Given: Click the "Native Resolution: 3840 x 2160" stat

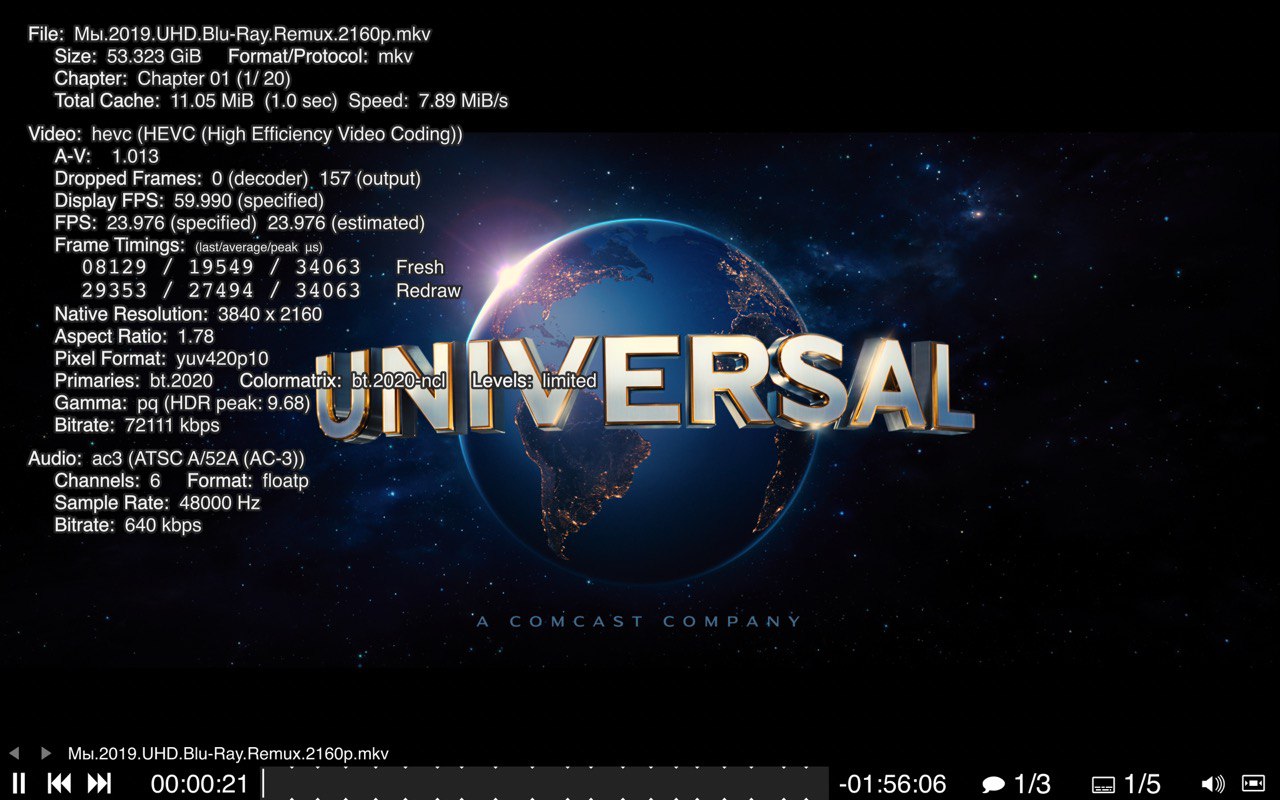Looking at the screenshot, I should [189, 314].
